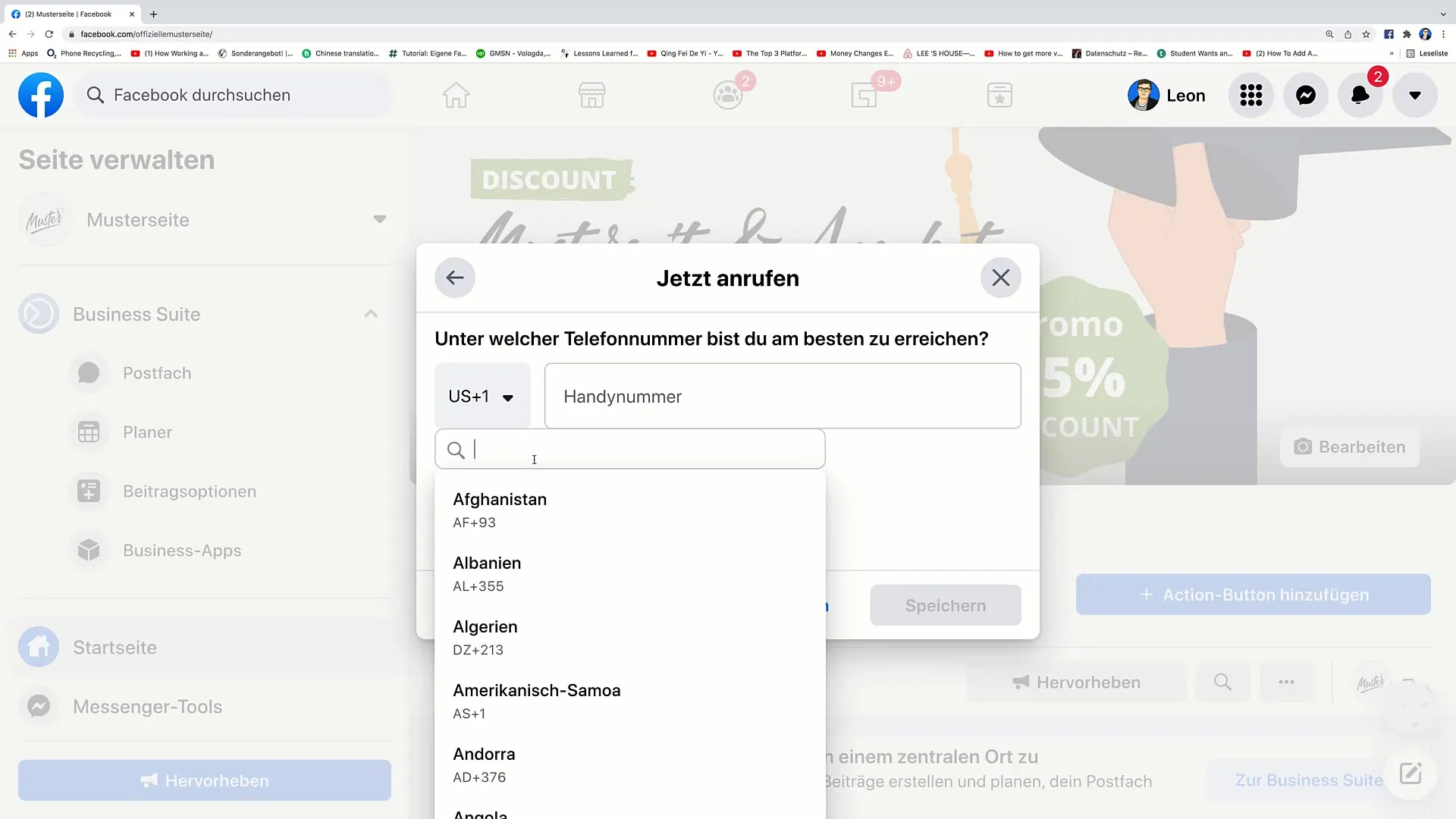Select Algerien DZ+213 from the list
This screenshot has height=819, width=1456.
click(x=629, y=638)
